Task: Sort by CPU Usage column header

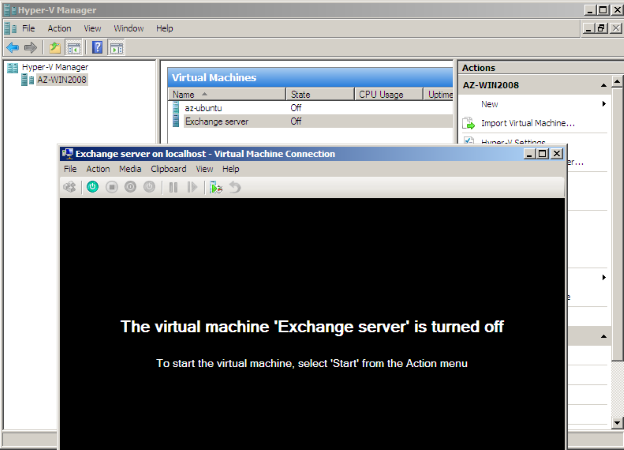Action: (x=388, y=94)
